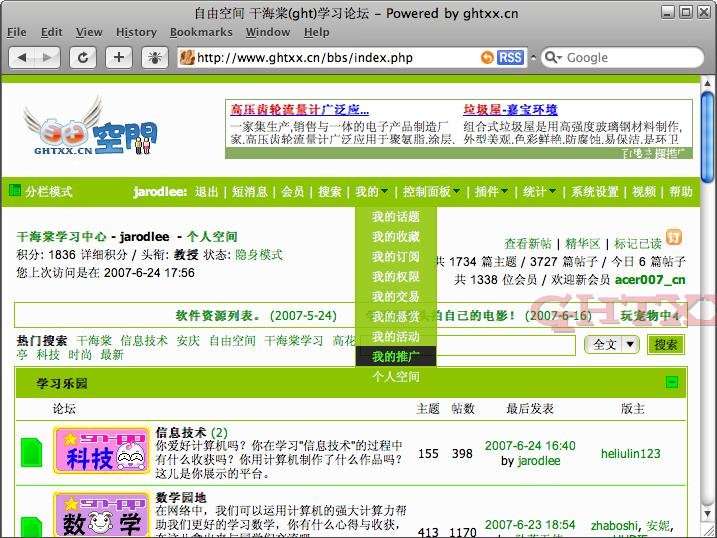Open the Bookmarks menu in menu bar
717x538 pixels.
click(201, 32)
